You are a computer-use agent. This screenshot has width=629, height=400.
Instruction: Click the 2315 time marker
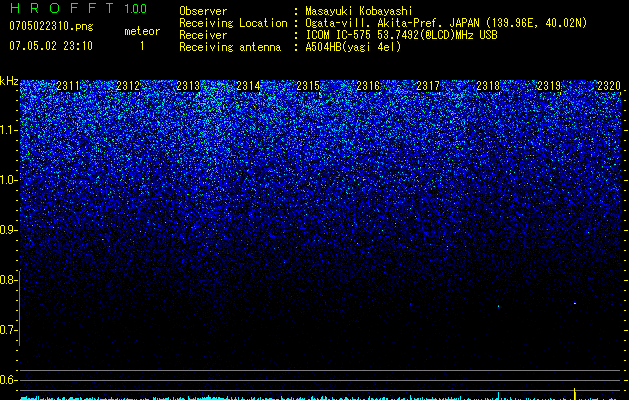[308, 86]
